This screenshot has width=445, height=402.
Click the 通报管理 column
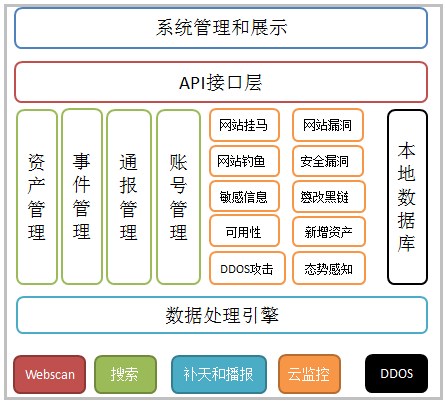pos(129,197)
